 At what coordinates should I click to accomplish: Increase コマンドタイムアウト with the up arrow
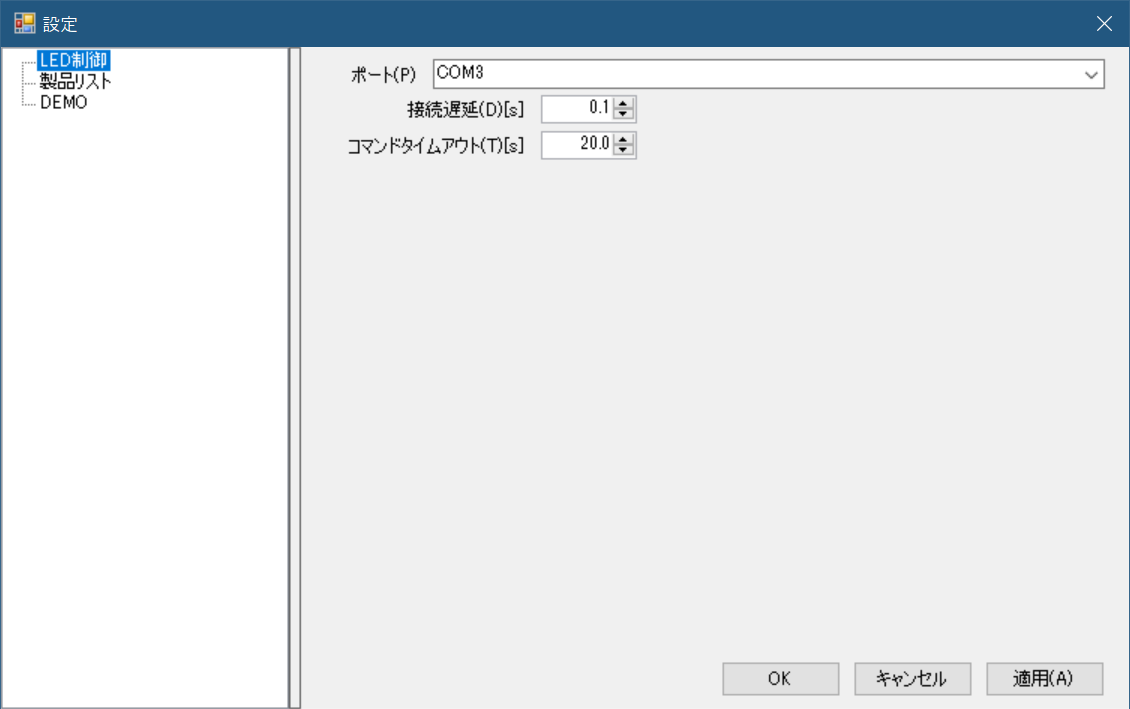point(624,140)
